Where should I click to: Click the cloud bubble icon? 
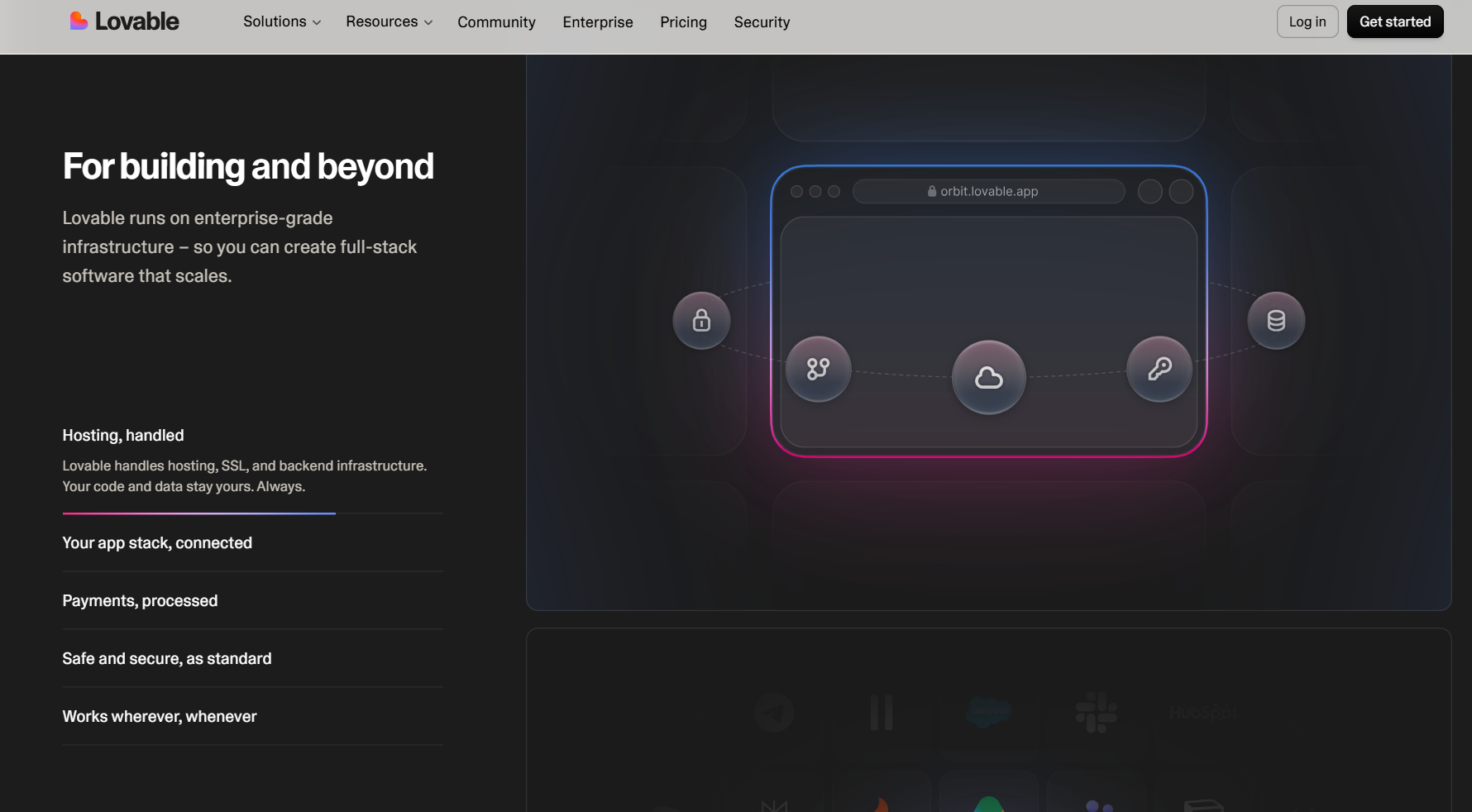[x=989, y=377]
